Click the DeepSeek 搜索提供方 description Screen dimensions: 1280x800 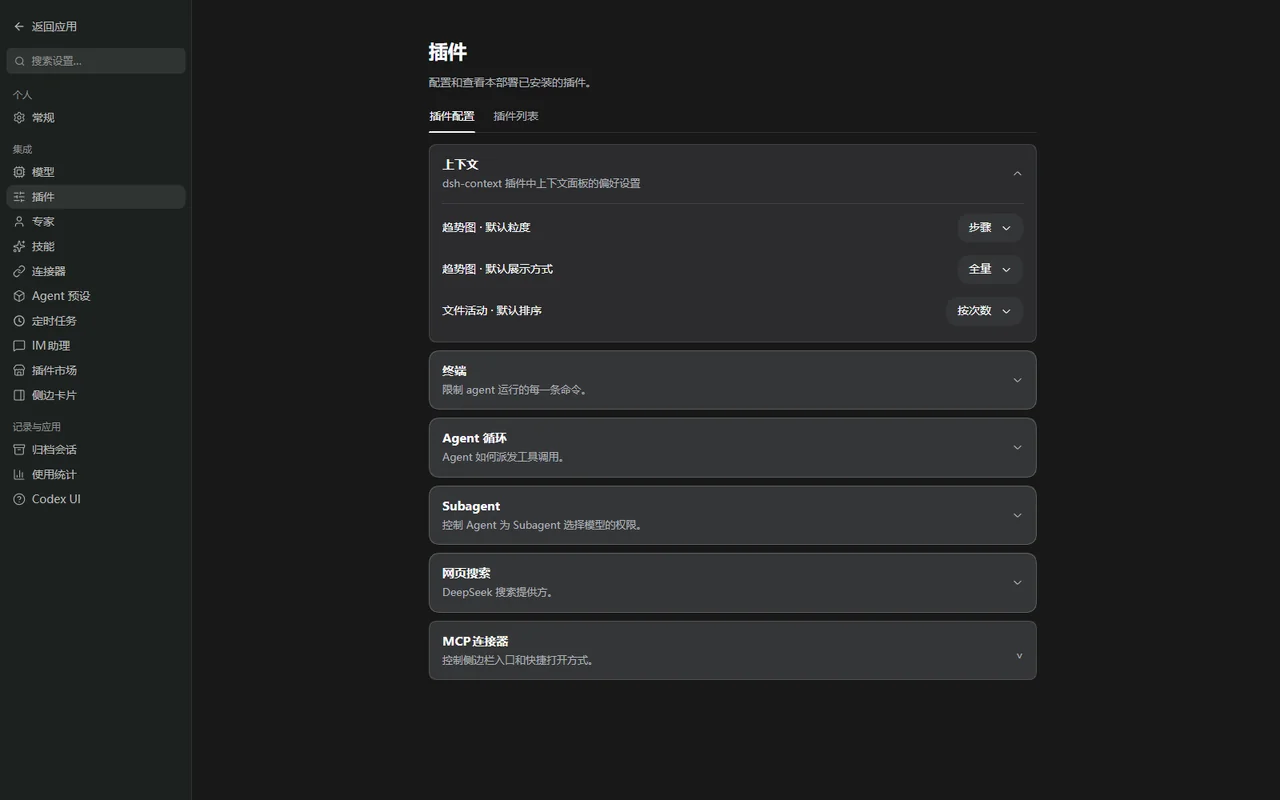(x=499, y=592)
